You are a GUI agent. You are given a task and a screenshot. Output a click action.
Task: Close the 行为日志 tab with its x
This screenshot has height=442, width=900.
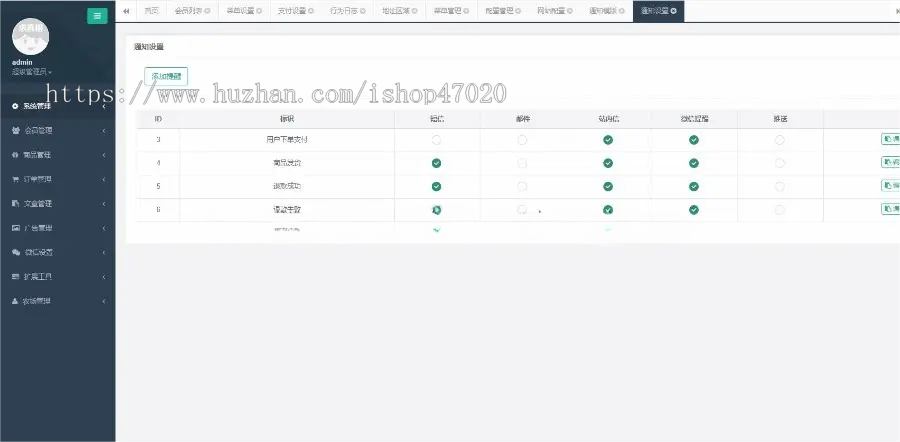pos(363,11)
